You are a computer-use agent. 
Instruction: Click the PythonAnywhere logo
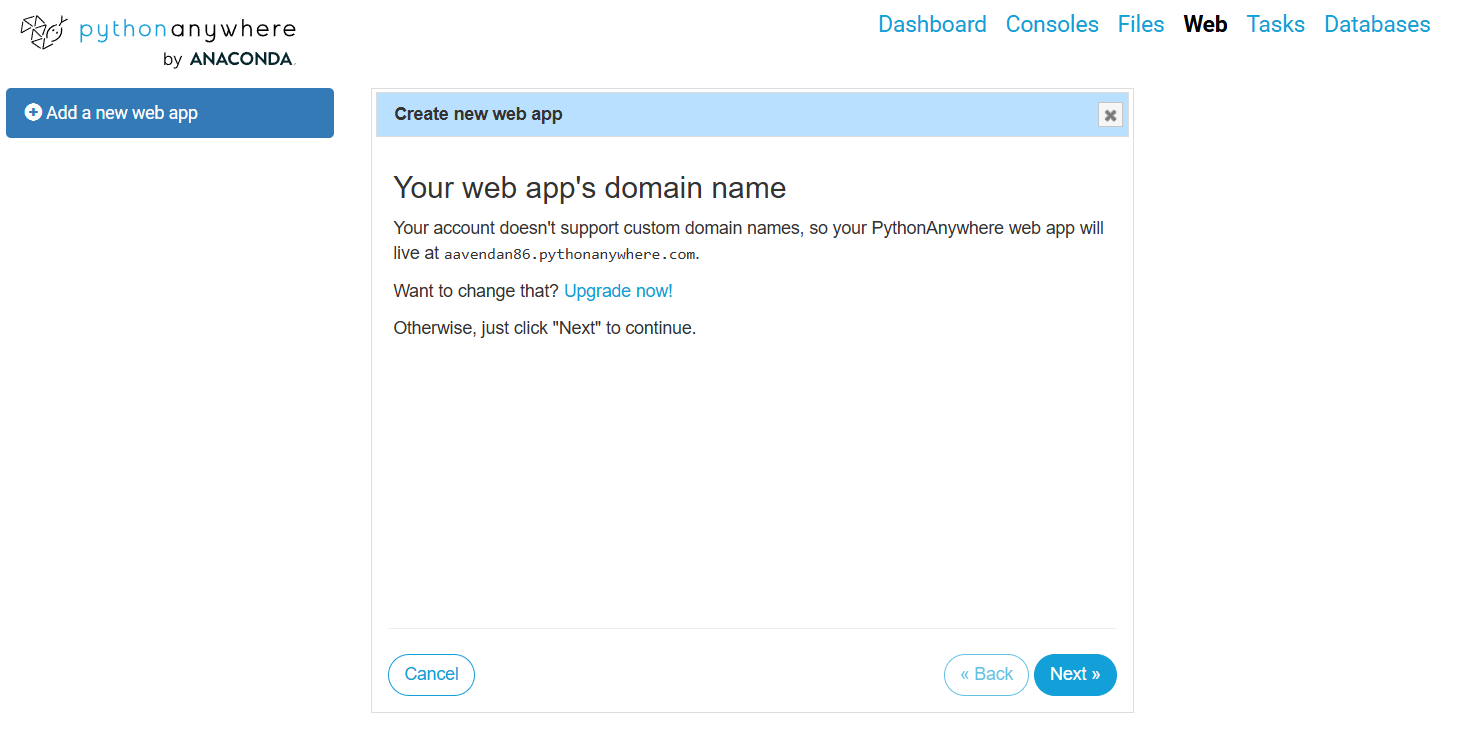click(x=158, y=41)
